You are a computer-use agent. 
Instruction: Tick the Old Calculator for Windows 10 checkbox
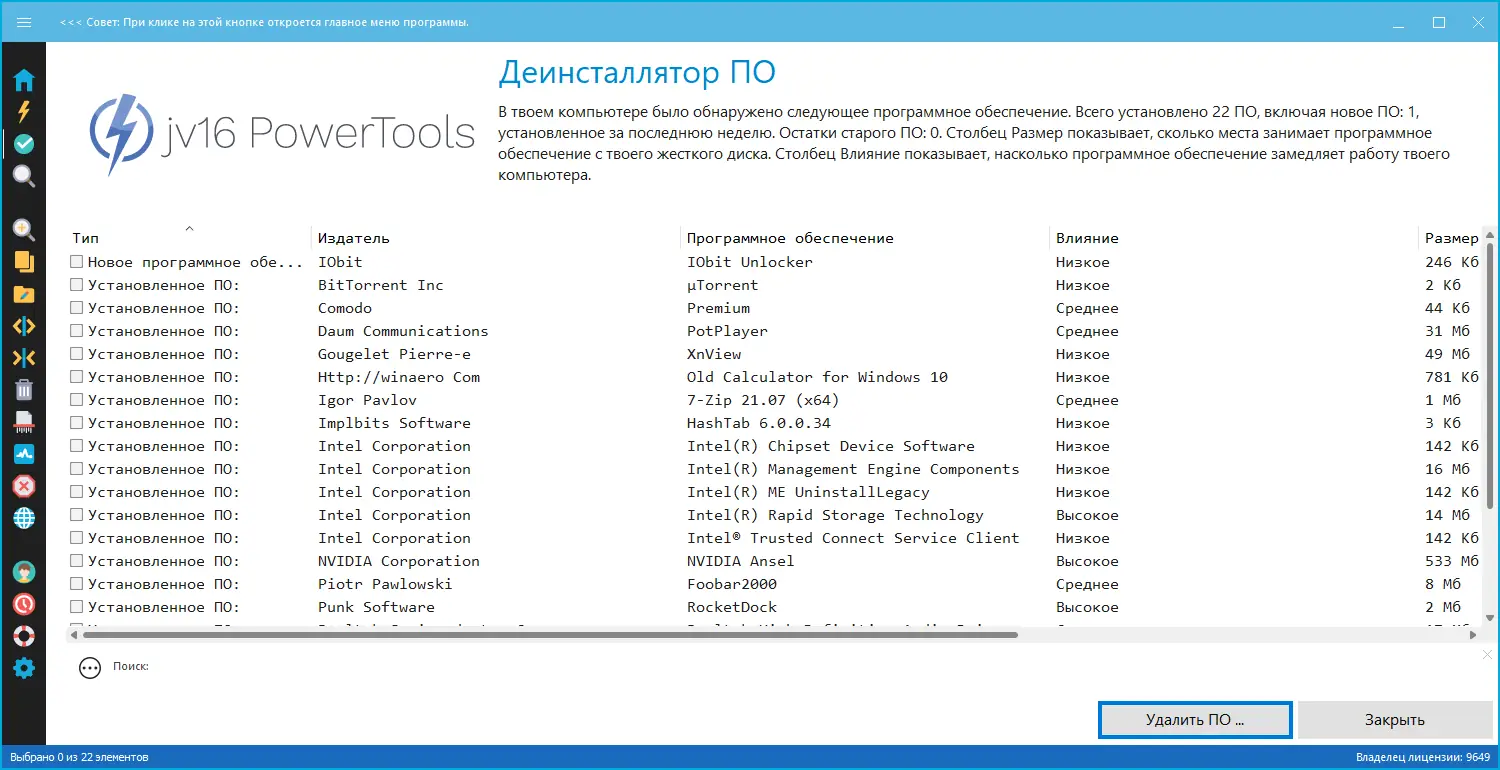[77, 377]
